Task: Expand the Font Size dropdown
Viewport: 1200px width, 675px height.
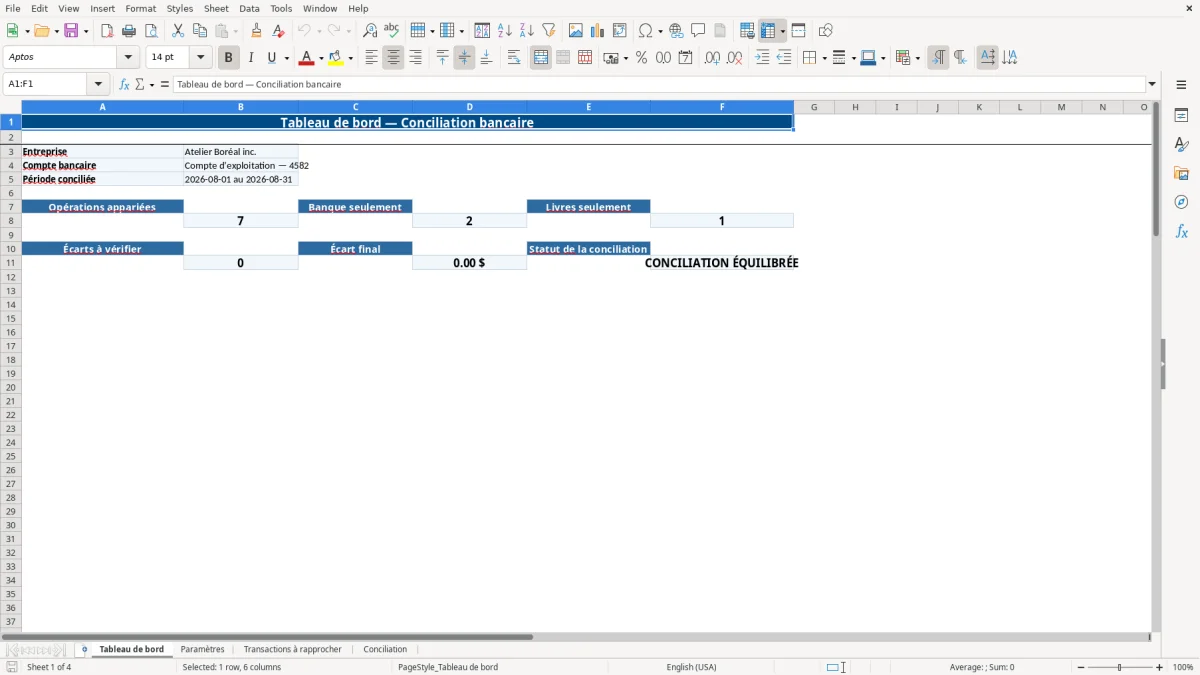Action: point(200,58)
